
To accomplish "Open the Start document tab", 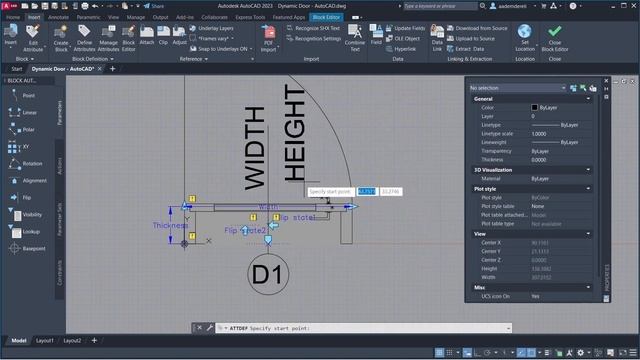I will tap(17, 69).
